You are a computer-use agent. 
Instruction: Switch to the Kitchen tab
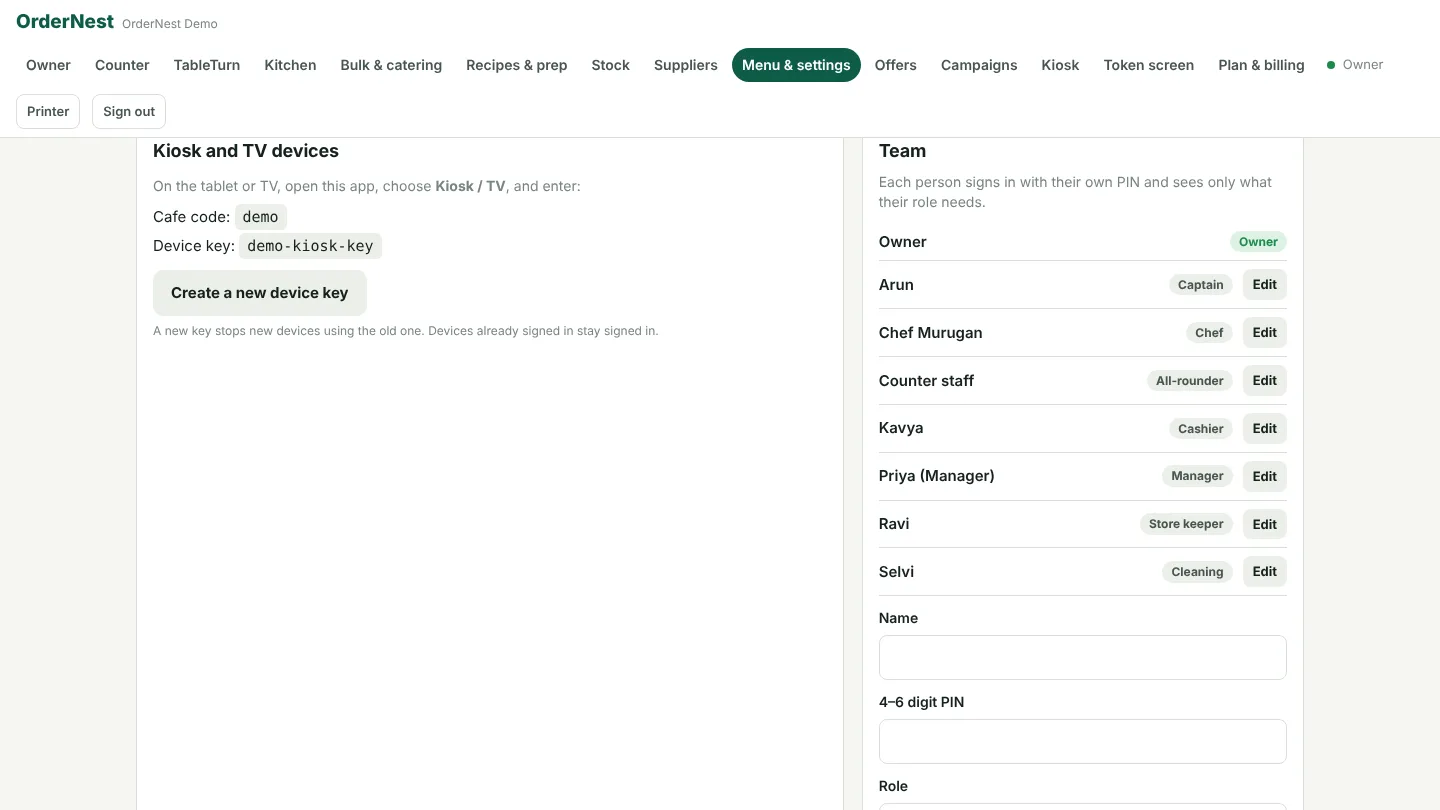coord(290,65)
